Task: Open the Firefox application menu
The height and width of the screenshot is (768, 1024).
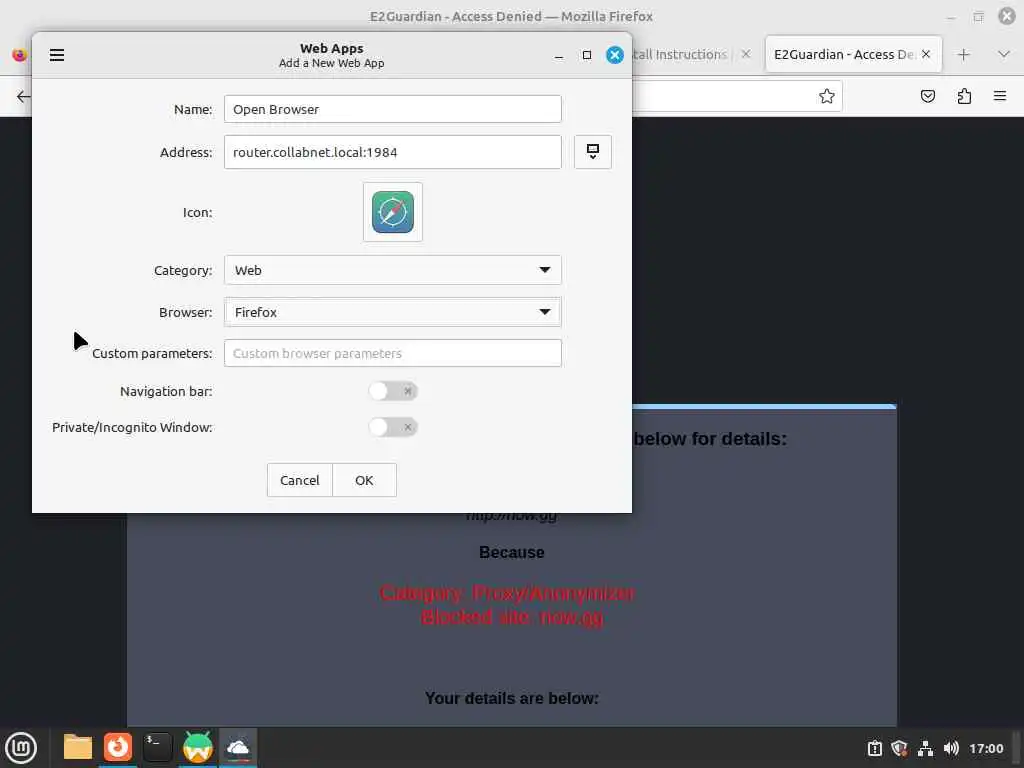Action: point(1000,96)
